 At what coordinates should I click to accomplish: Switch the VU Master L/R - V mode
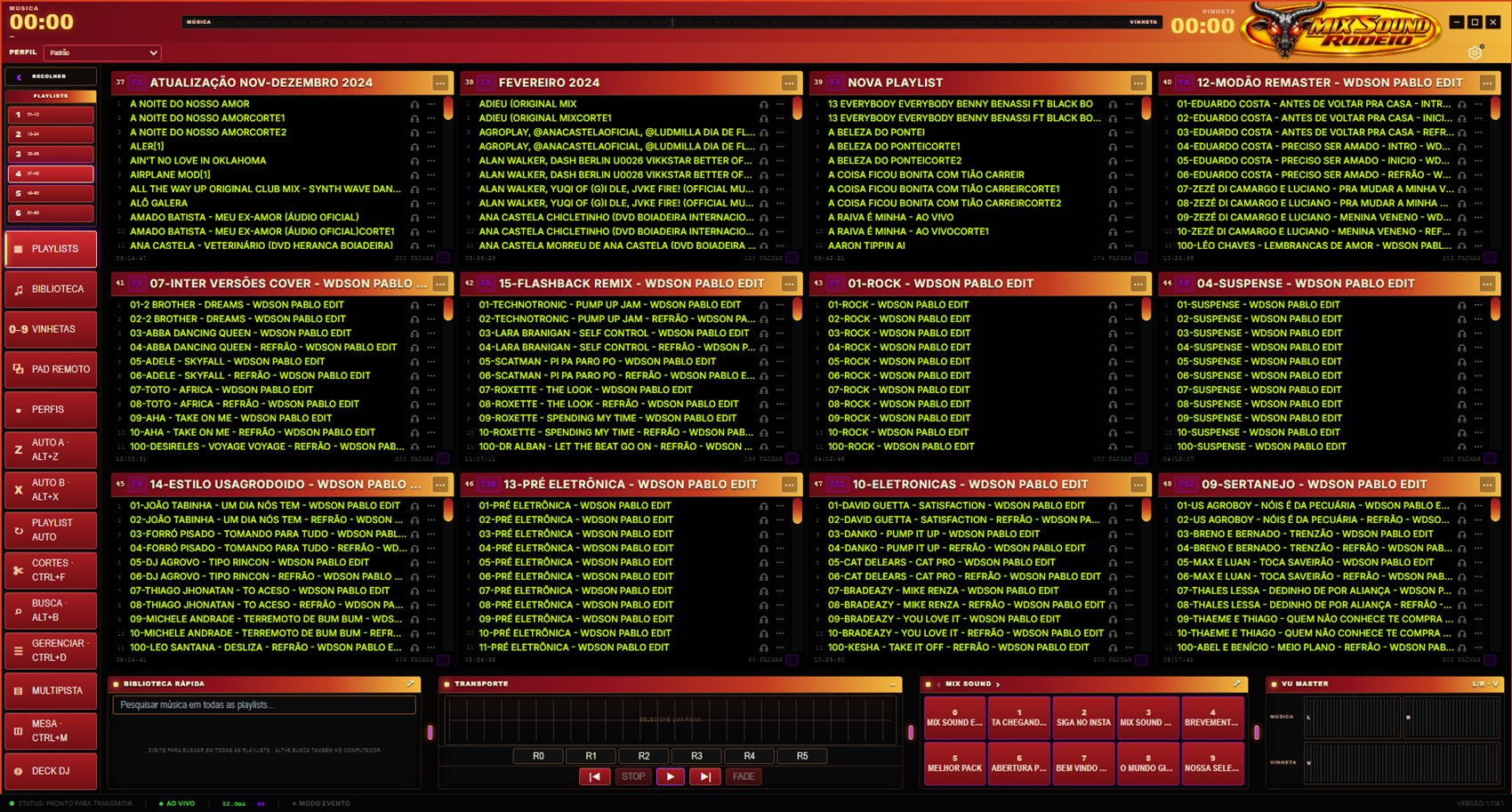pos(1485,684)
